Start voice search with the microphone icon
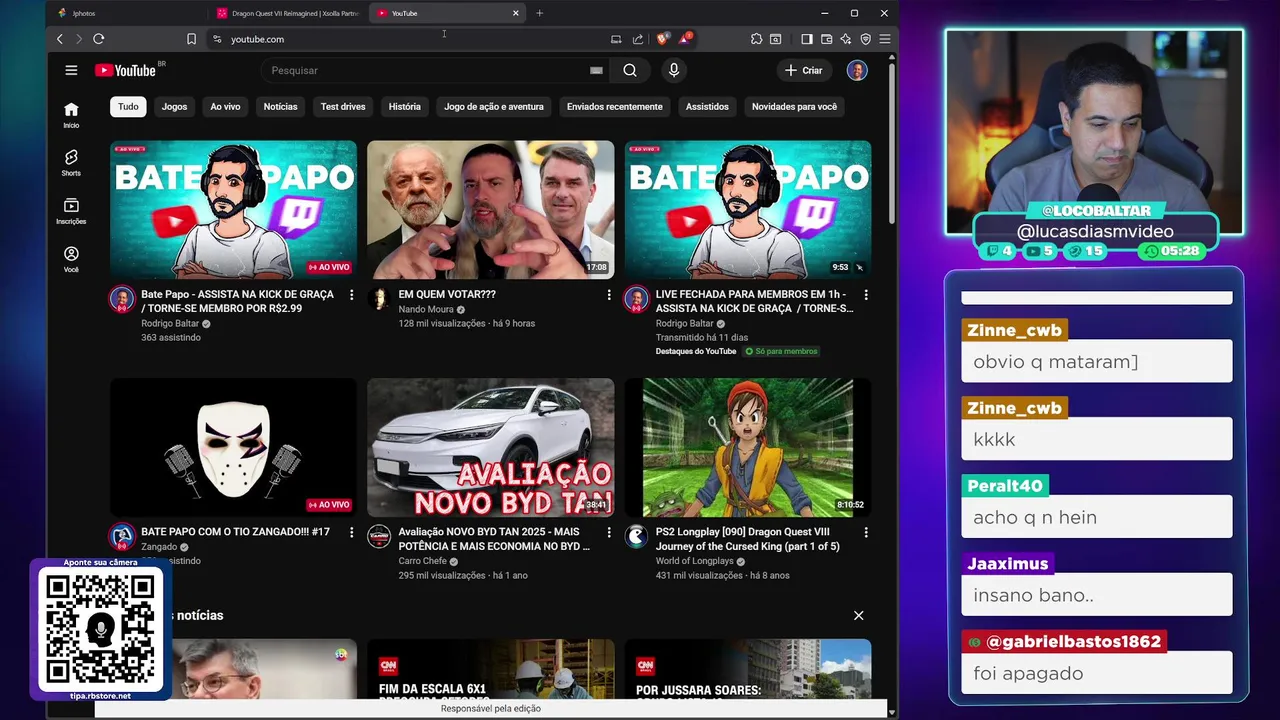 (x=674, y=70)
